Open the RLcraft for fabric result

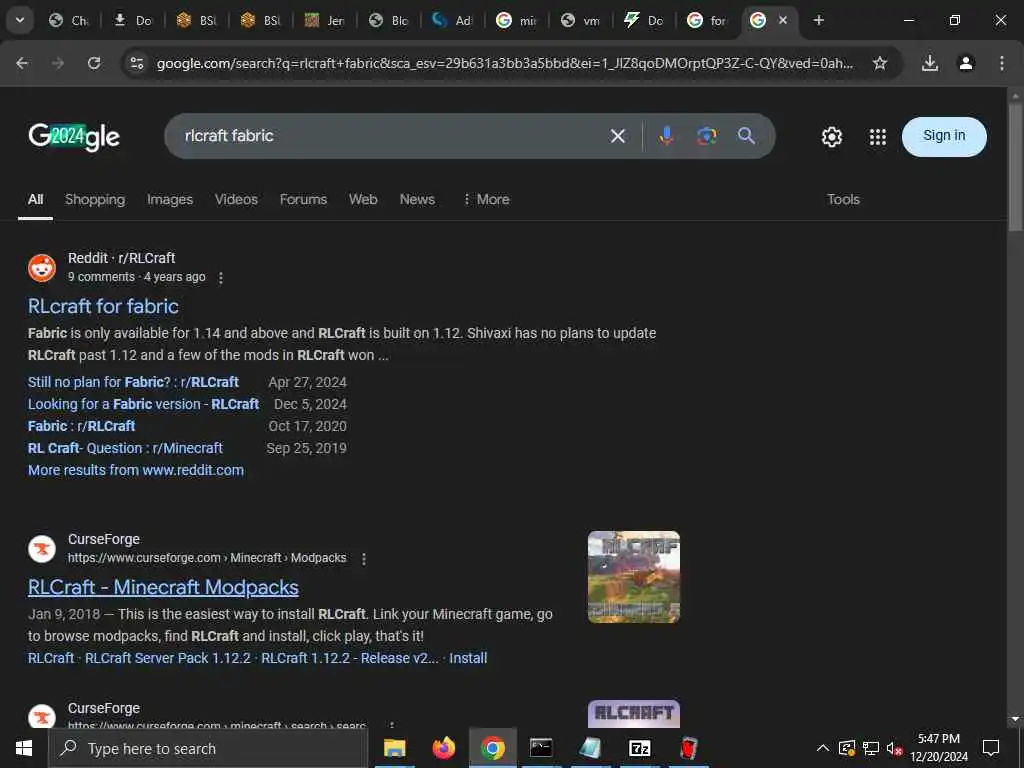point(103,306)
